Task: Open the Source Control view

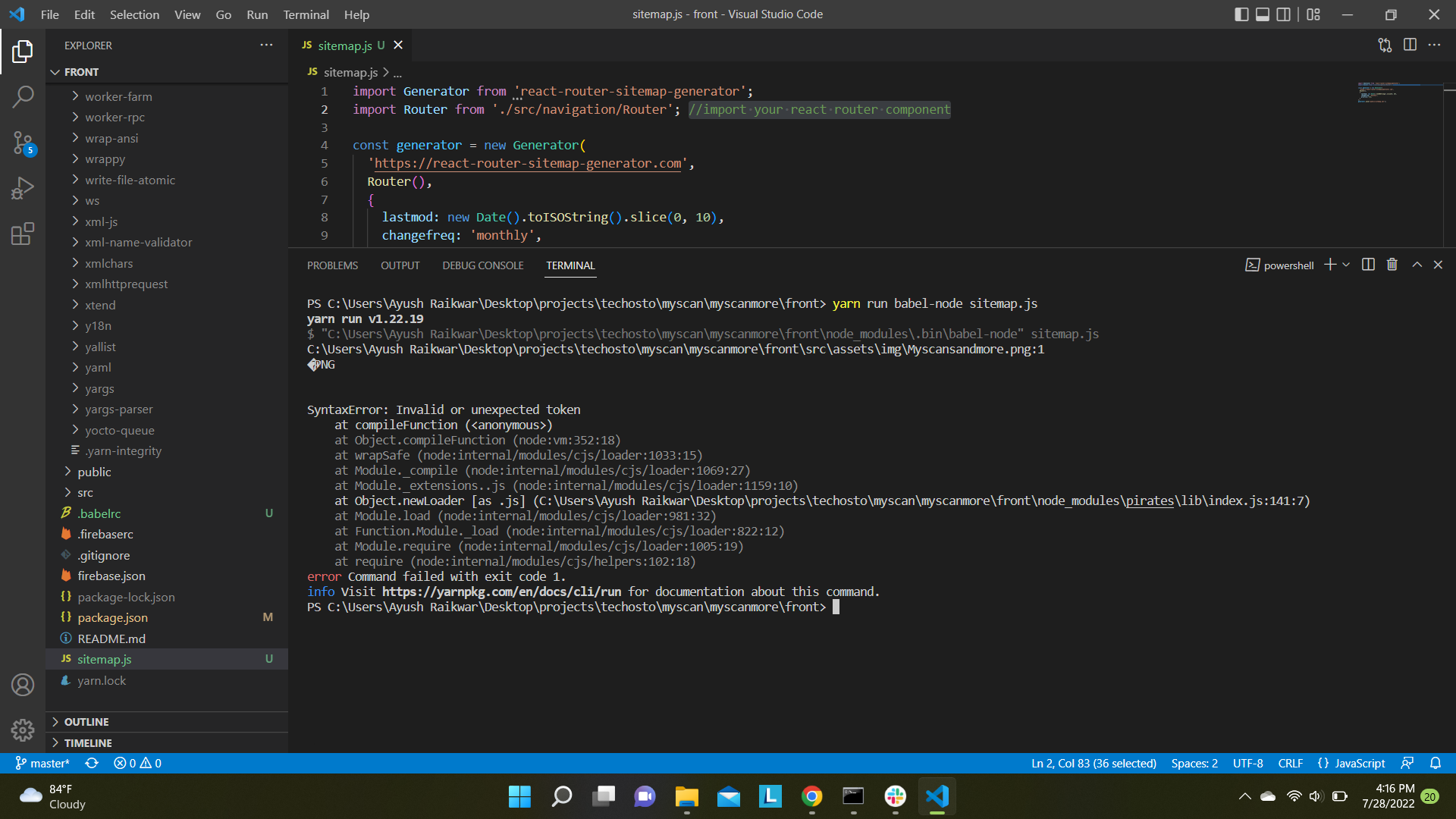Action: click(x=23, y=143)
